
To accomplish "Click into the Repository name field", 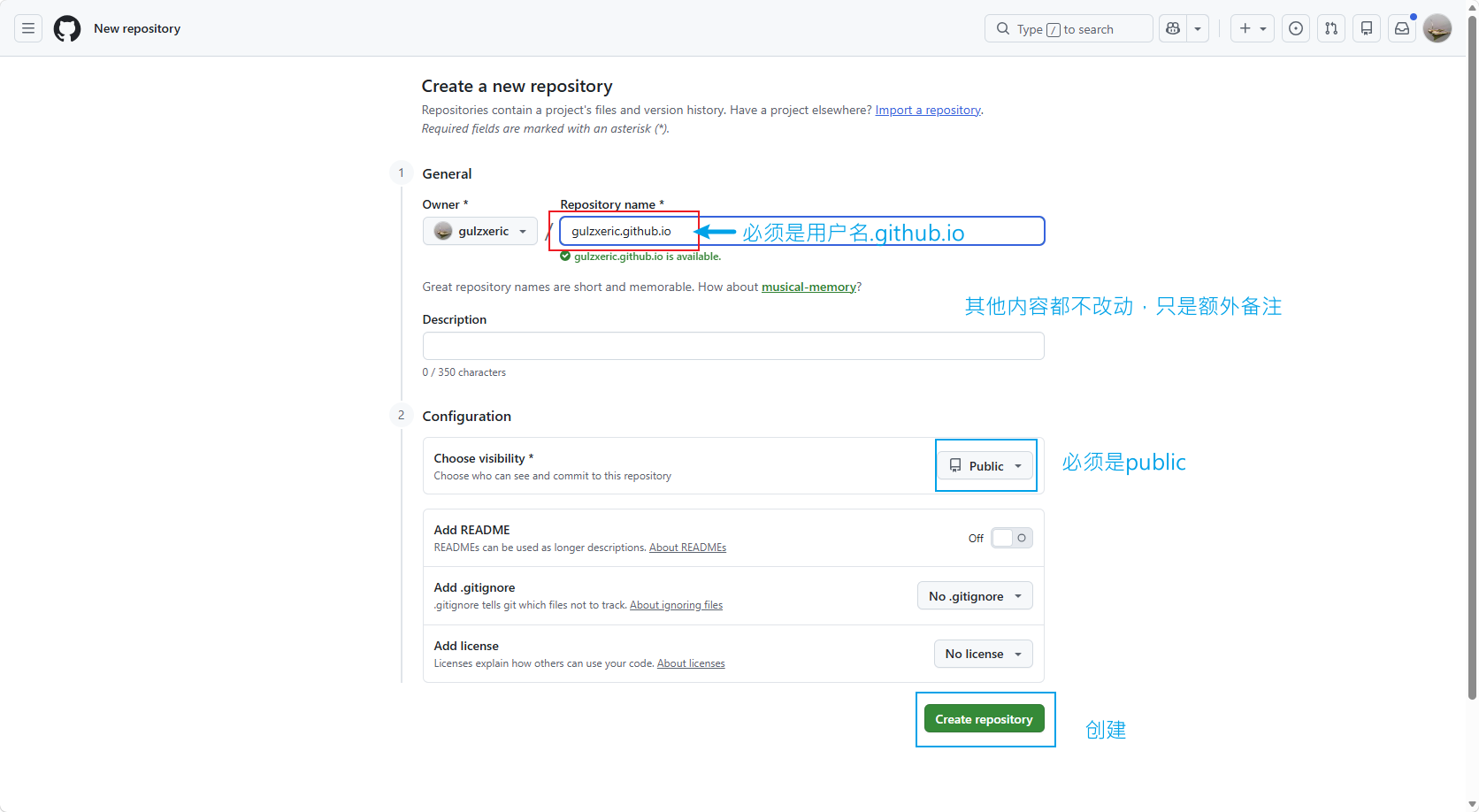I will tap(802, 231).
